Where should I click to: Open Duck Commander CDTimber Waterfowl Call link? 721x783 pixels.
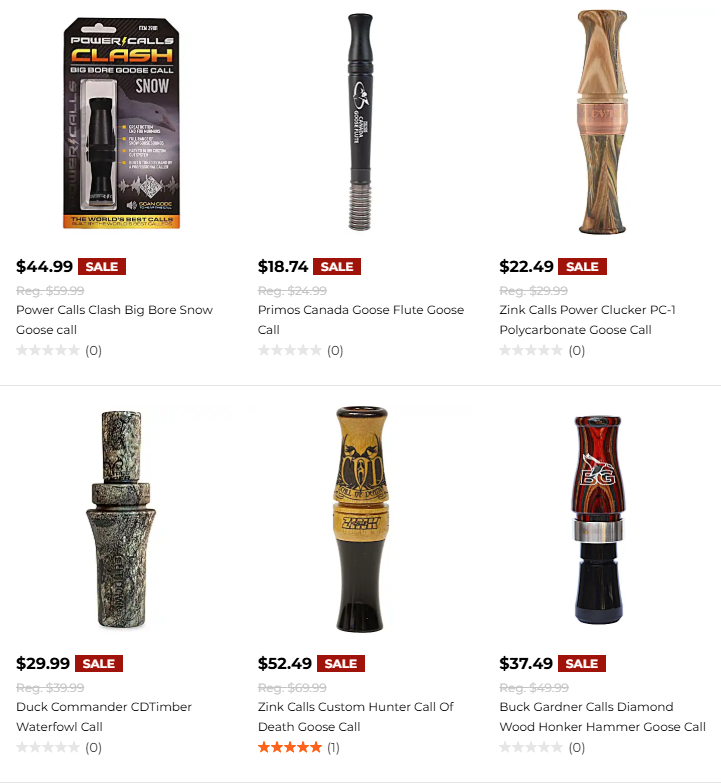coord(104,717)
